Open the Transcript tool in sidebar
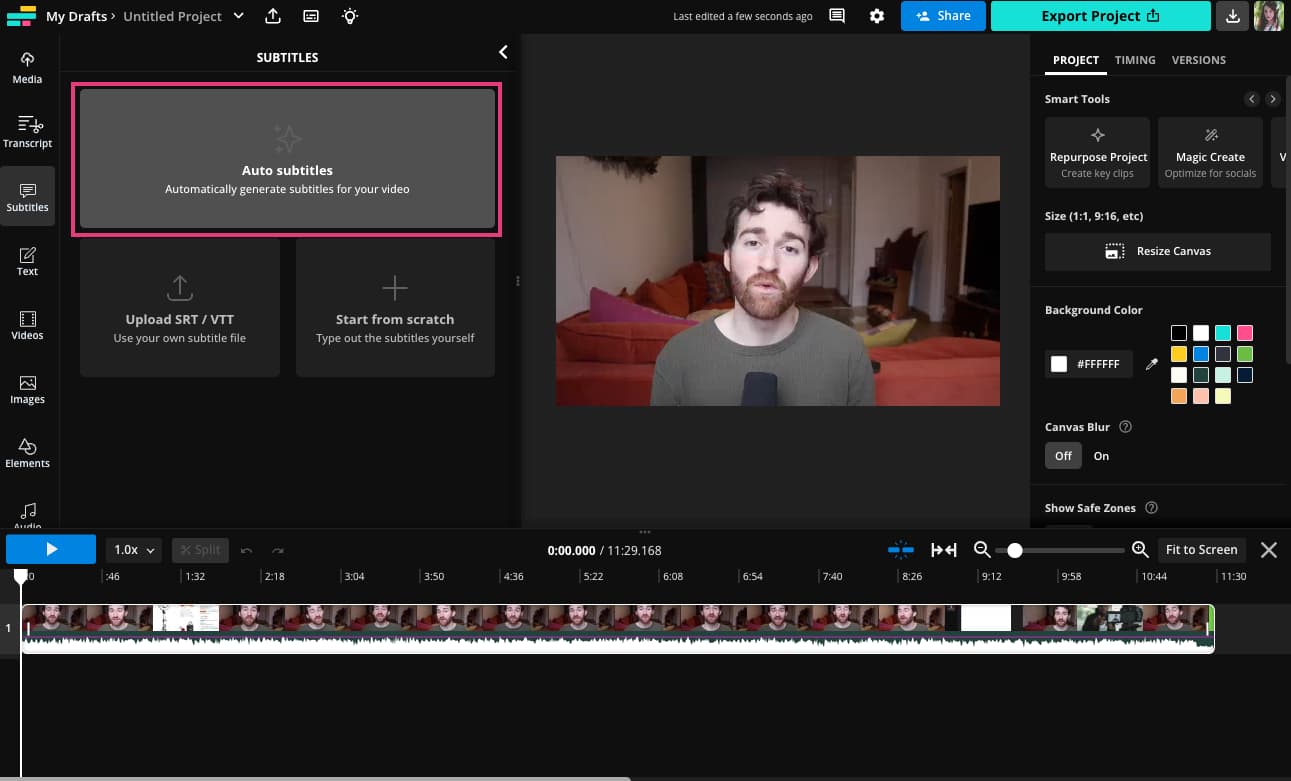 pyautogui.click(x=27, y=131)
